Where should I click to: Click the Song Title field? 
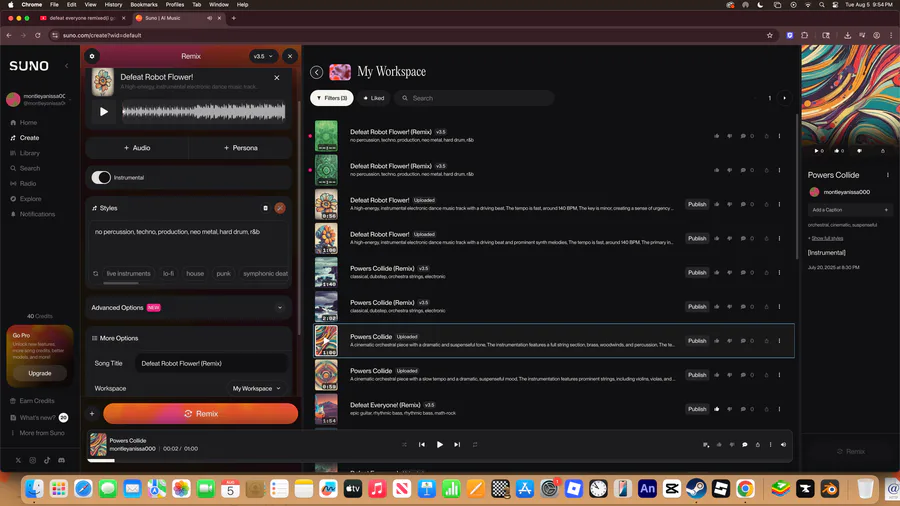211,364
